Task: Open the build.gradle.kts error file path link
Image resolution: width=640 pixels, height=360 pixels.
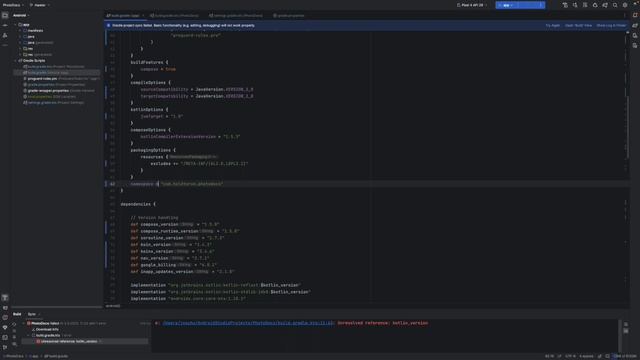Action: (248, 323)
